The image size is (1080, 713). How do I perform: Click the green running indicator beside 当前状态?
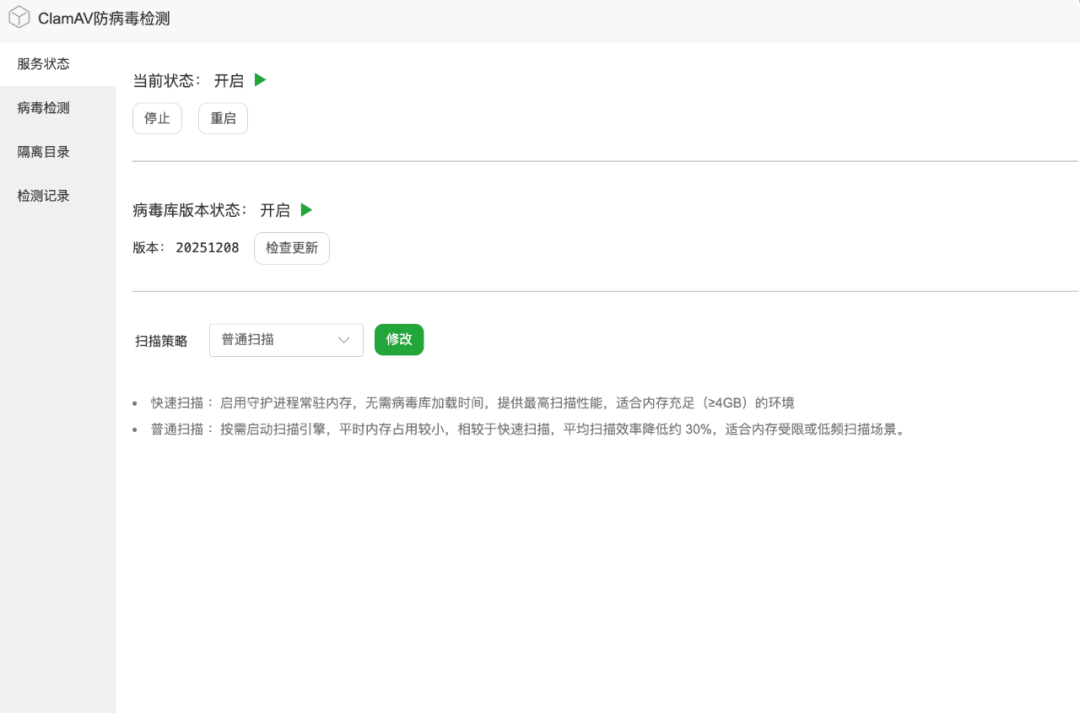point(261,80)
